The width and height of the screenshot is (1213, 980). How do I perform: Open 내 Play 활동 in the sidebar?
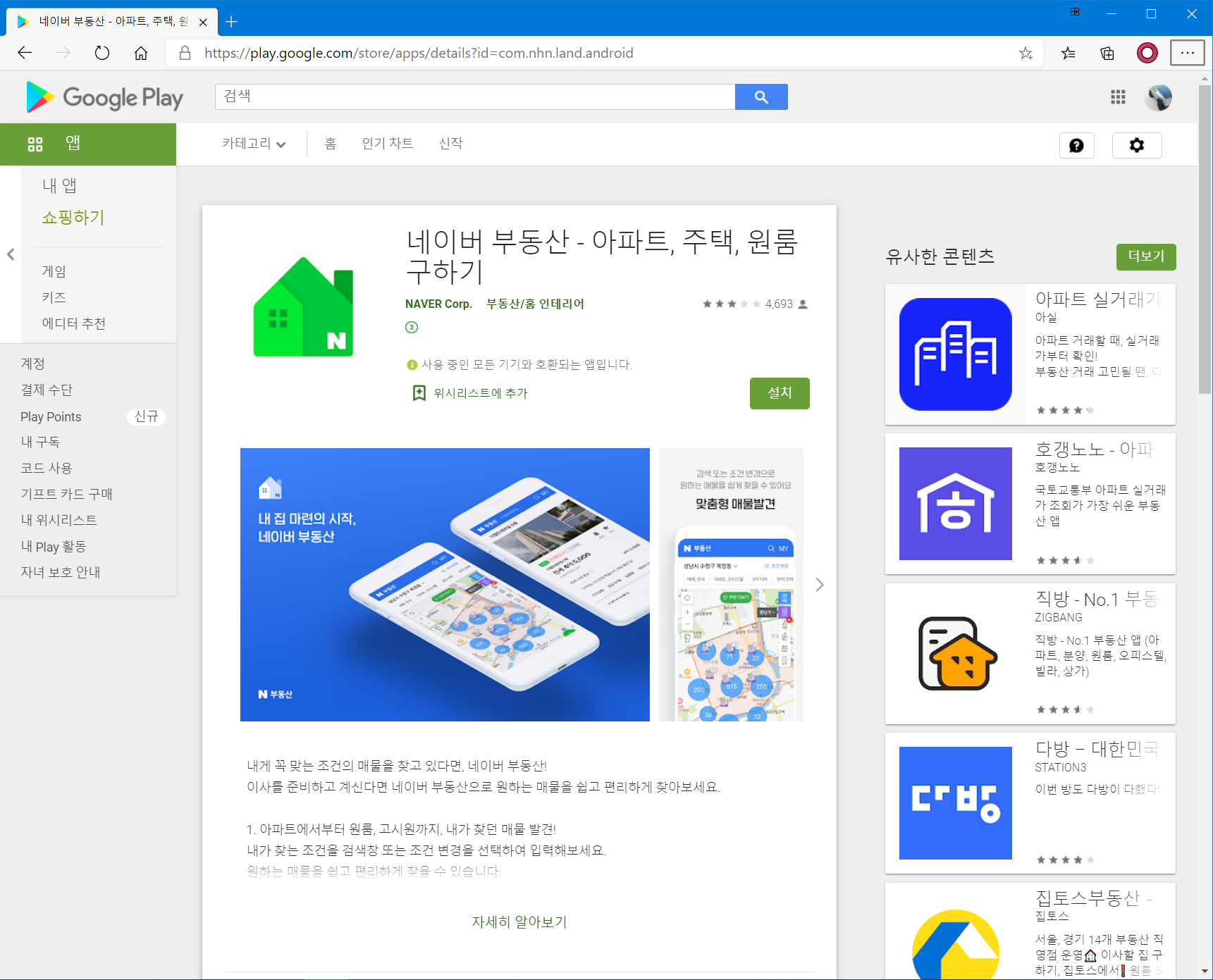click(x=54, y=546)
